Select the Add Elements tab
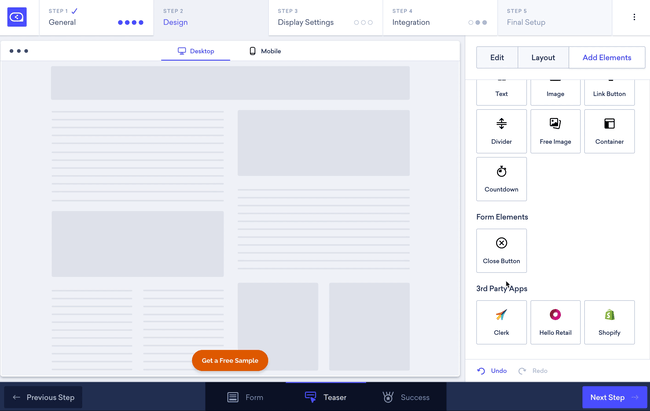The height and width of the screenshot is (411, 650). (x=607, y=58)
